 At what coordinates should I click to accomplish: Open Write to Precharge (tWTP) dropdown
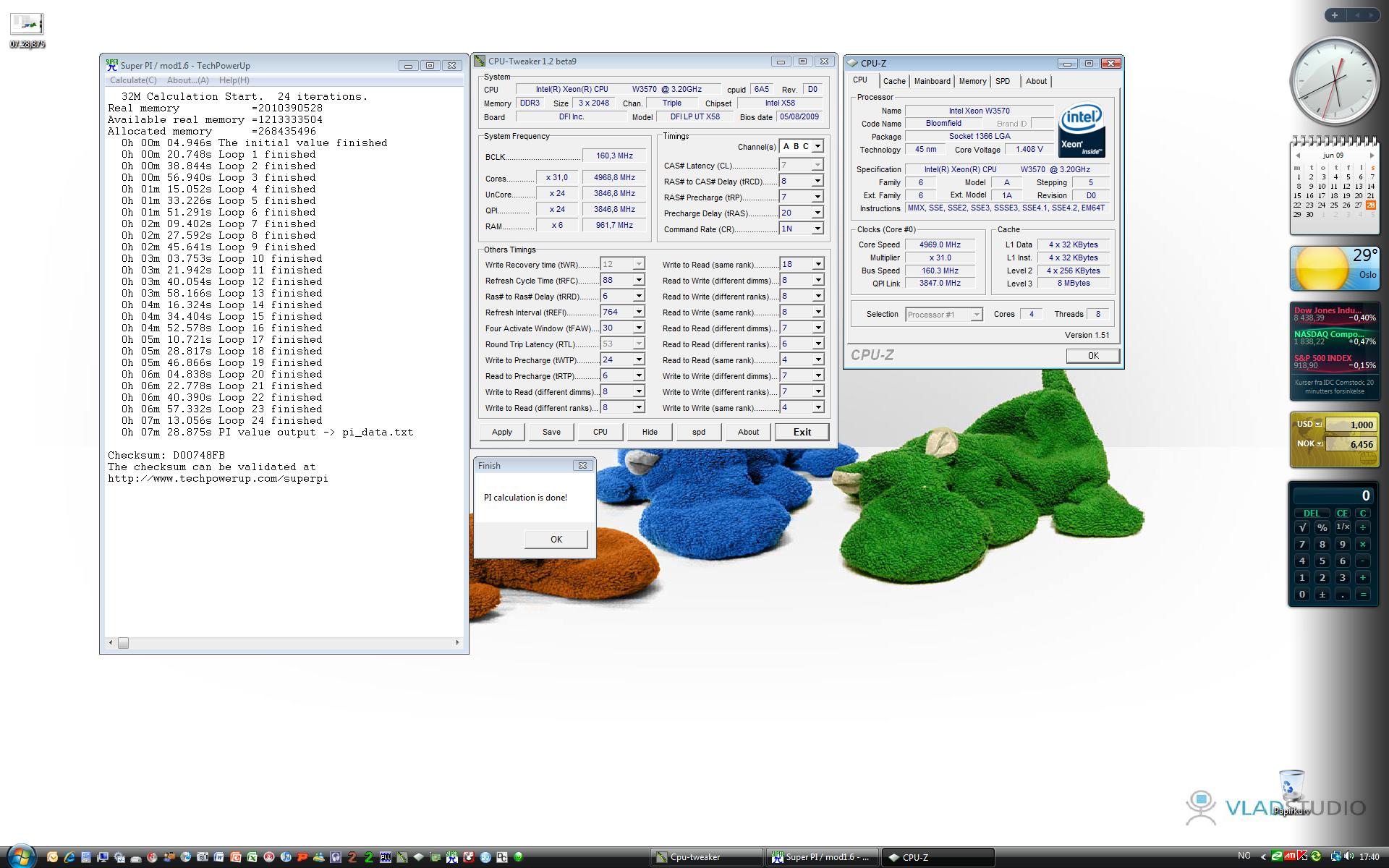[638, 359]
